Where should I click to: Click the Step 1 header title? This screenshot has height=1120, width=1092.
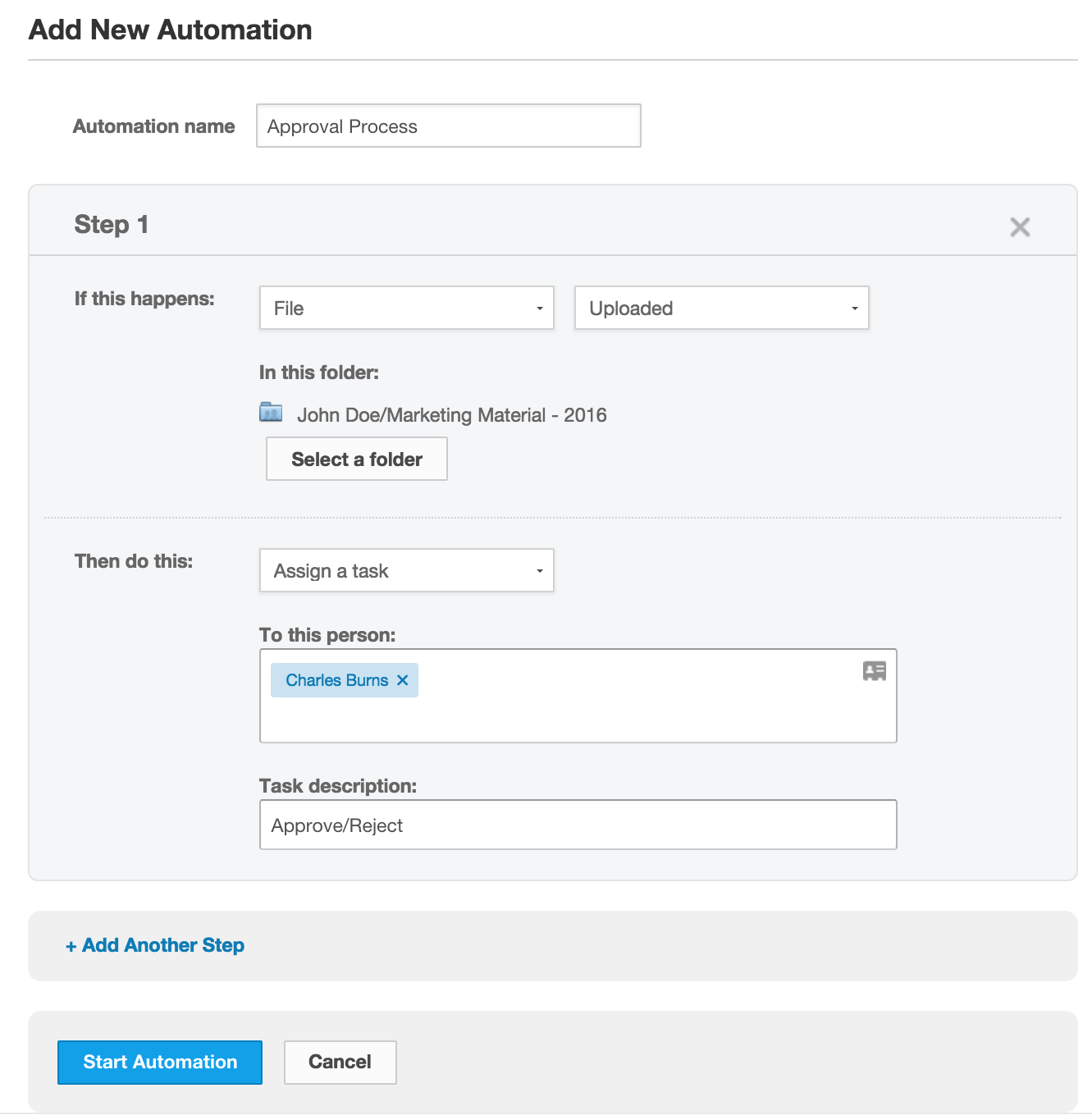[x=112, y=225]
